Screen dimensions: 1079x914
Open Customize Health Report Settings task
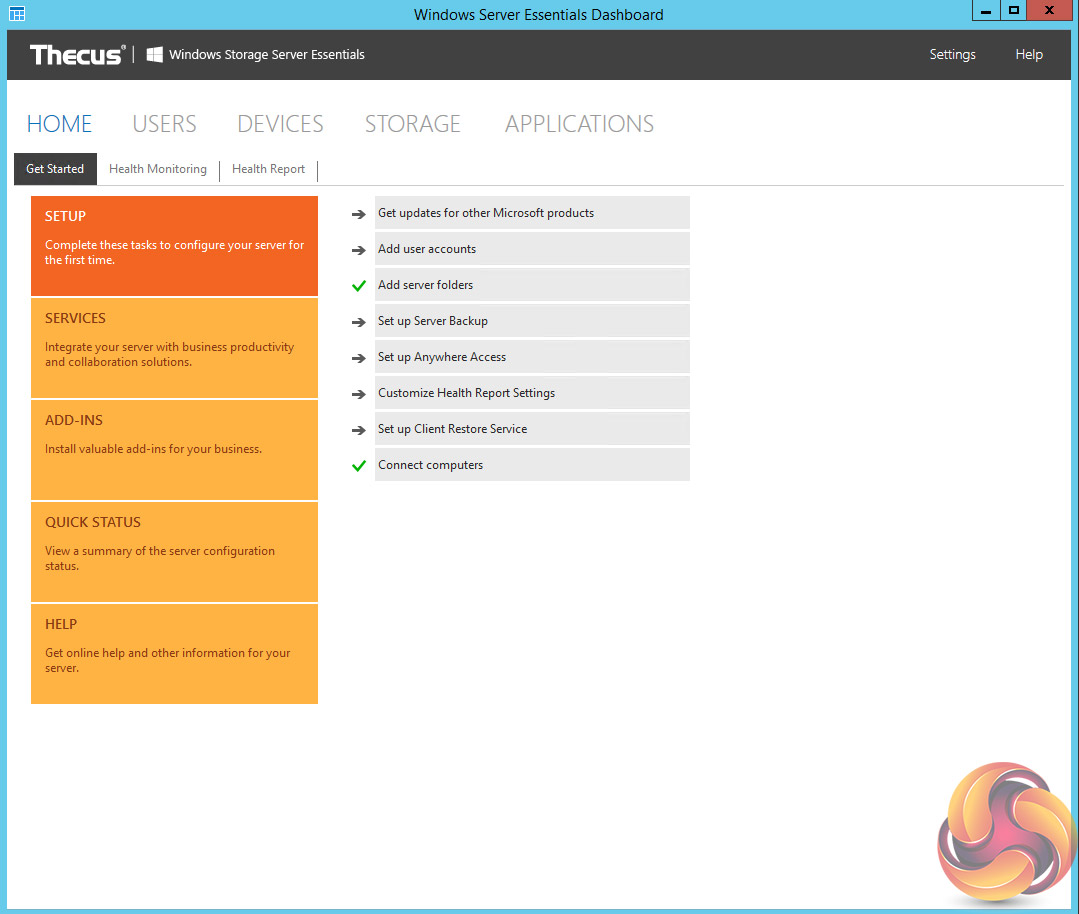(x=532, y=392)
